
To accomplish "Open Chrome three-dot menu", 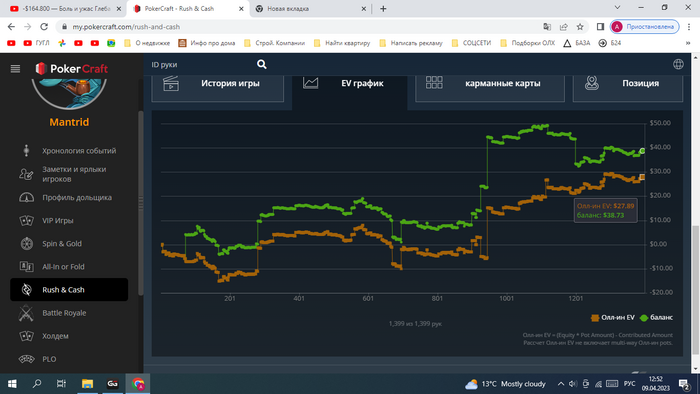I will pyautogui.click(x=689, y=27).
